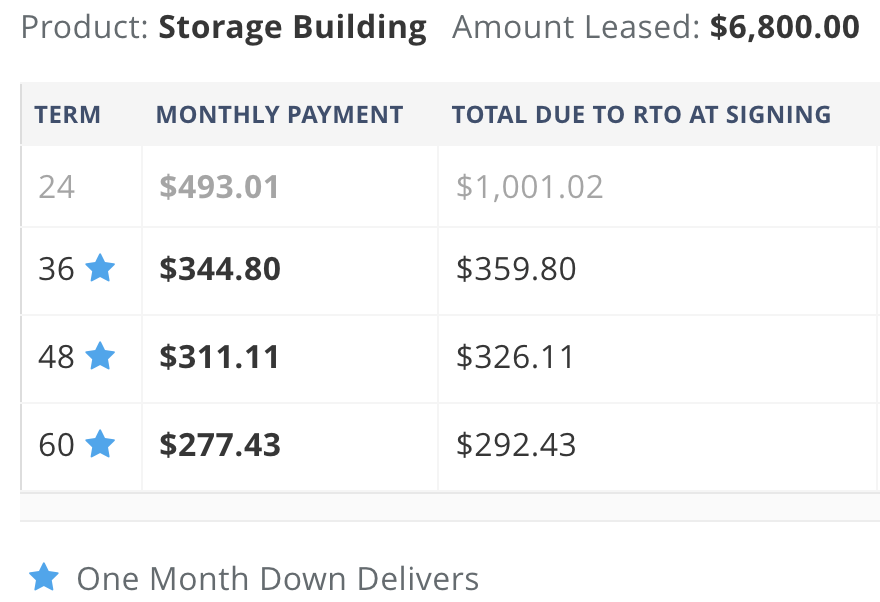The width and height of the screenshot is (880, 602).
Task: Click the MONTHLY PAYMENT column header
Action: pos(279,114)
